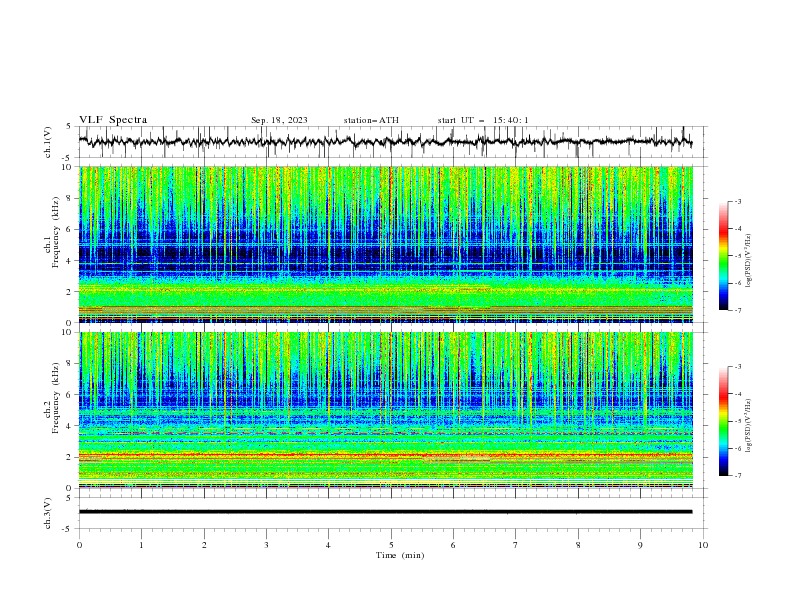Viewport: 792px width, 612px height.
Task: Click the ch.3 flat waveform trace
Action: point(385,512)
